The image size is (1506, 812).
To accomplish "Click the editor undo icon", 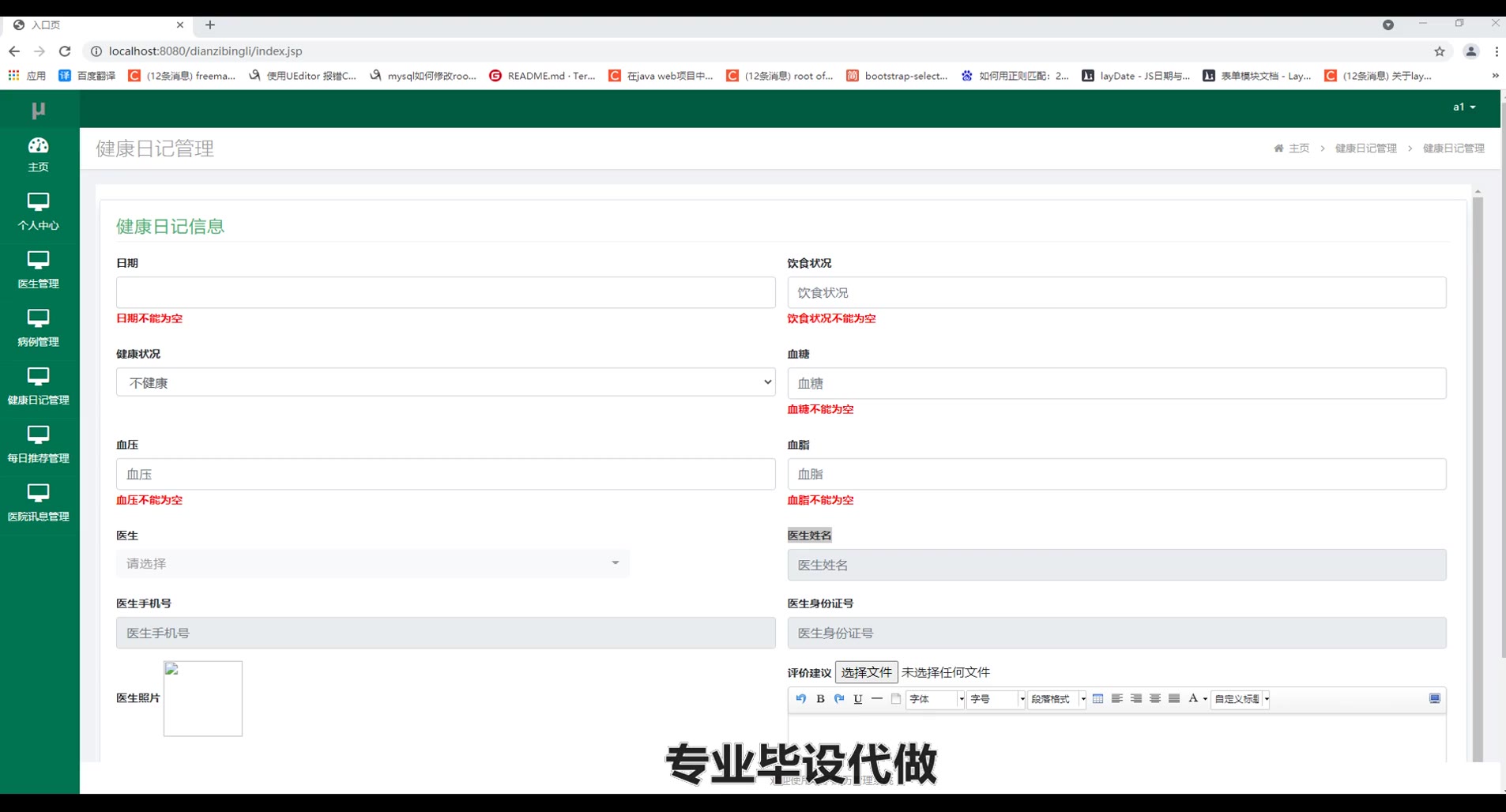I will coord(801,699).
